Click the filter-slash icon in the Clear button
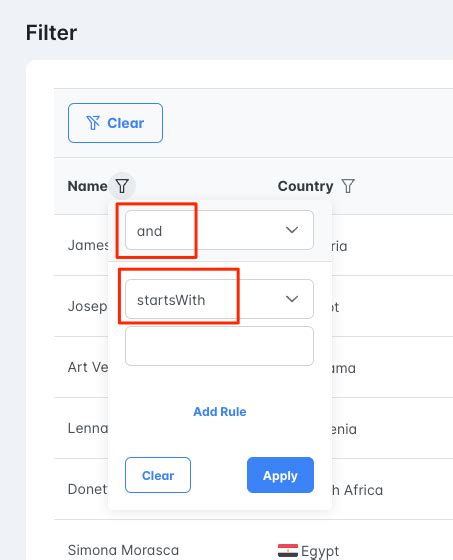453x560 pixels. (x=93, y=123)
